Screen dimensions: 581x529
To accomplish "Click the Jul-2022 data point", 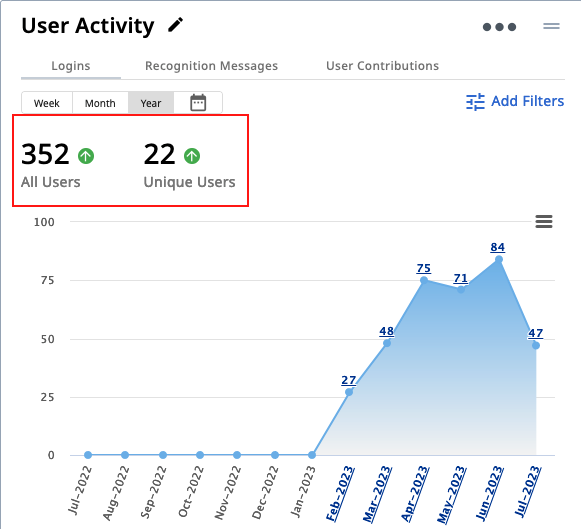I will click(88, 455).
